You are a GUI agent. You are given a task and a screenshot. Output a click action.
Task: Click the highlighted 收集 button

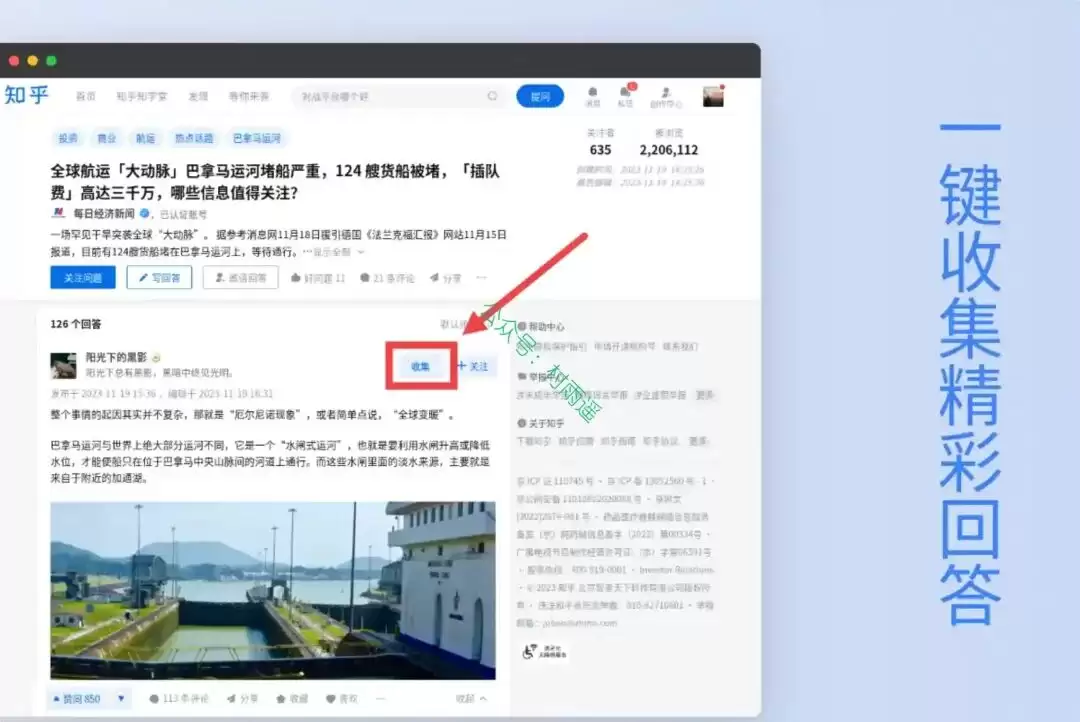[421, 367]
